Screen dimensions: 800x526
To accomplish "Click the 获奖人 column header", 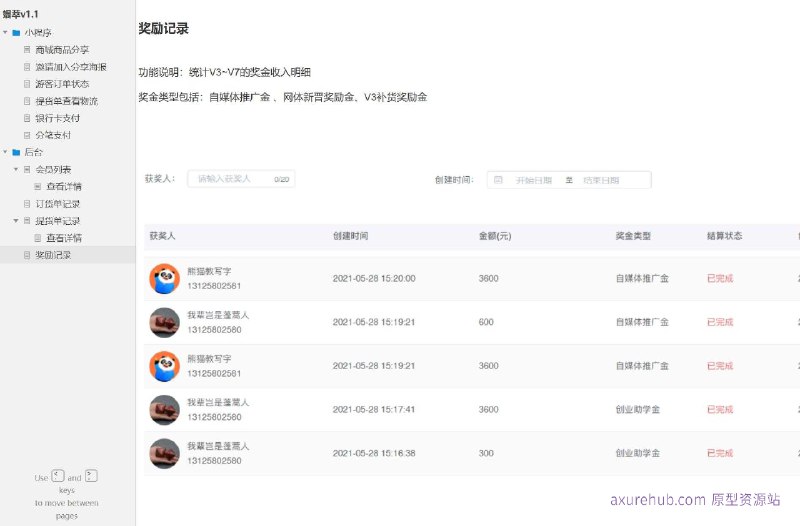I will point(162,236).
